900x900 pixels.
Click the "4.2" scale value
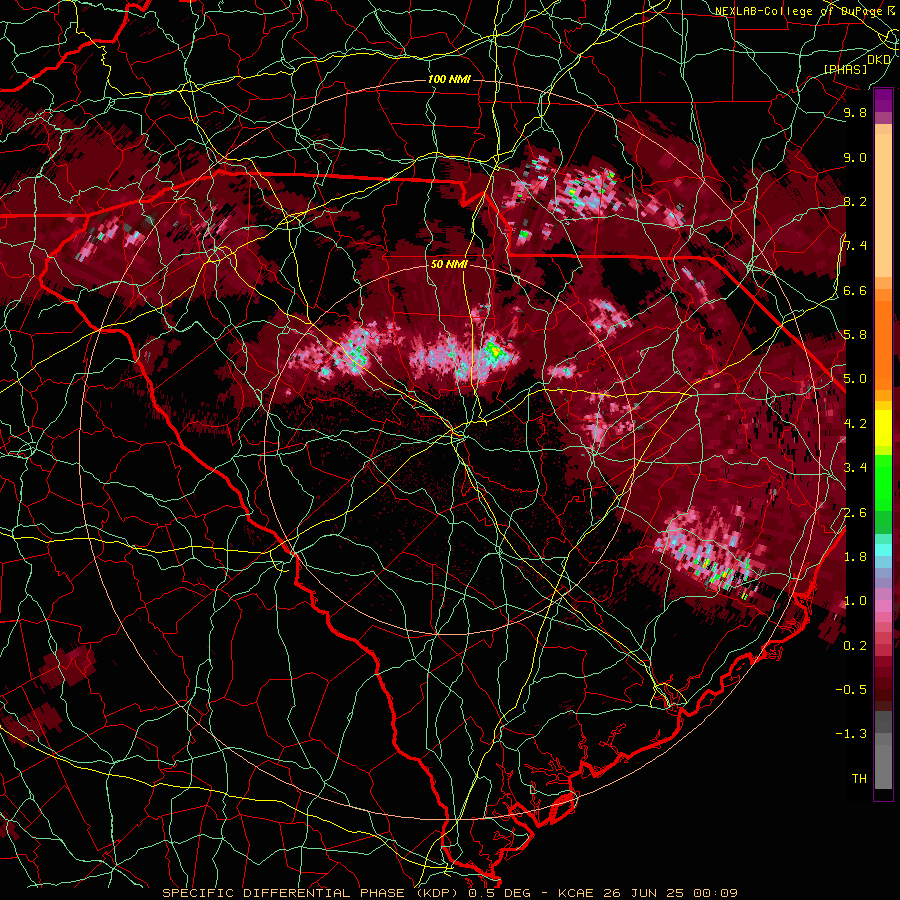click(x=855, y=424)
